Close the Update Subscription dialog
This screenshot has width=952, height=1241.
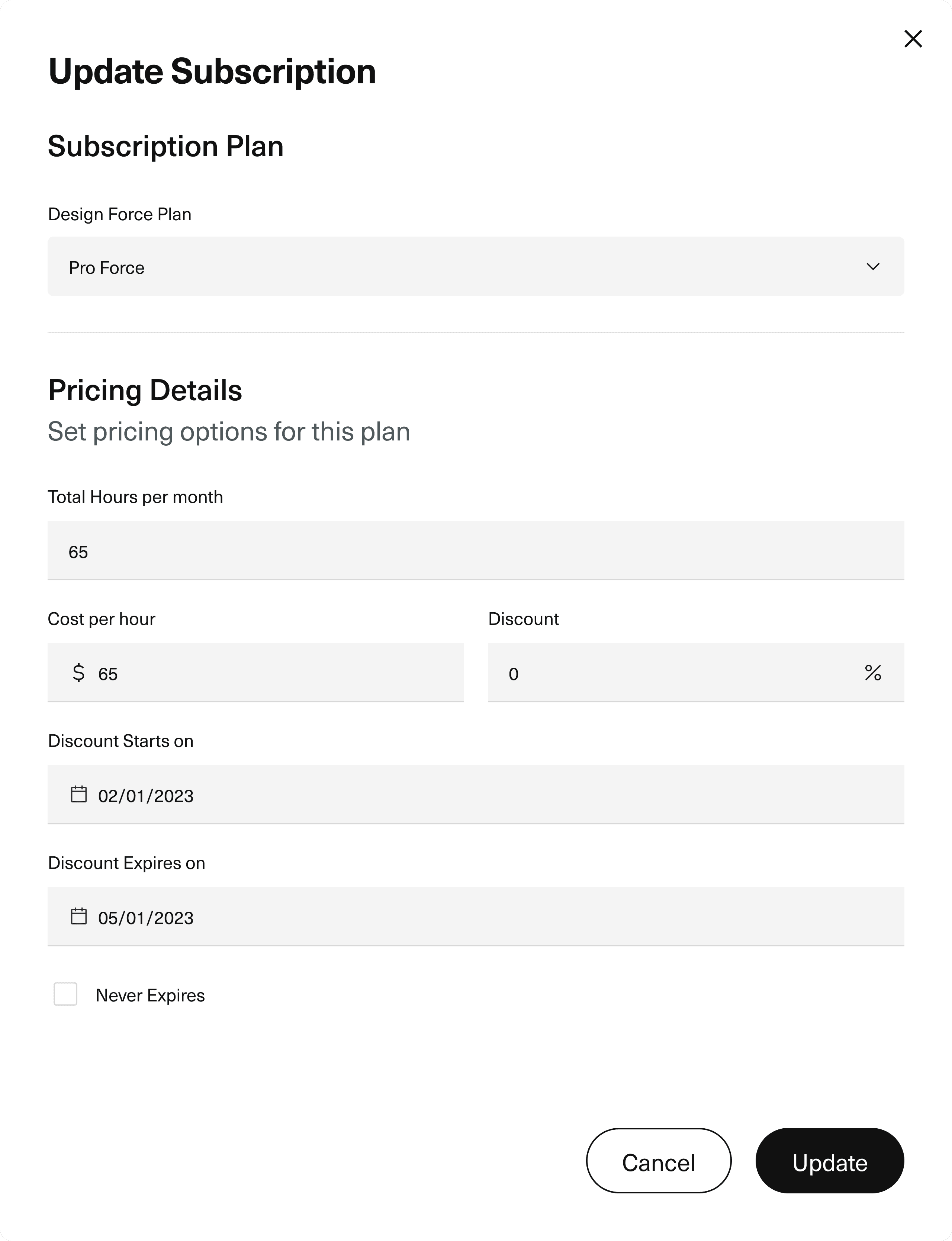point(913,39)
